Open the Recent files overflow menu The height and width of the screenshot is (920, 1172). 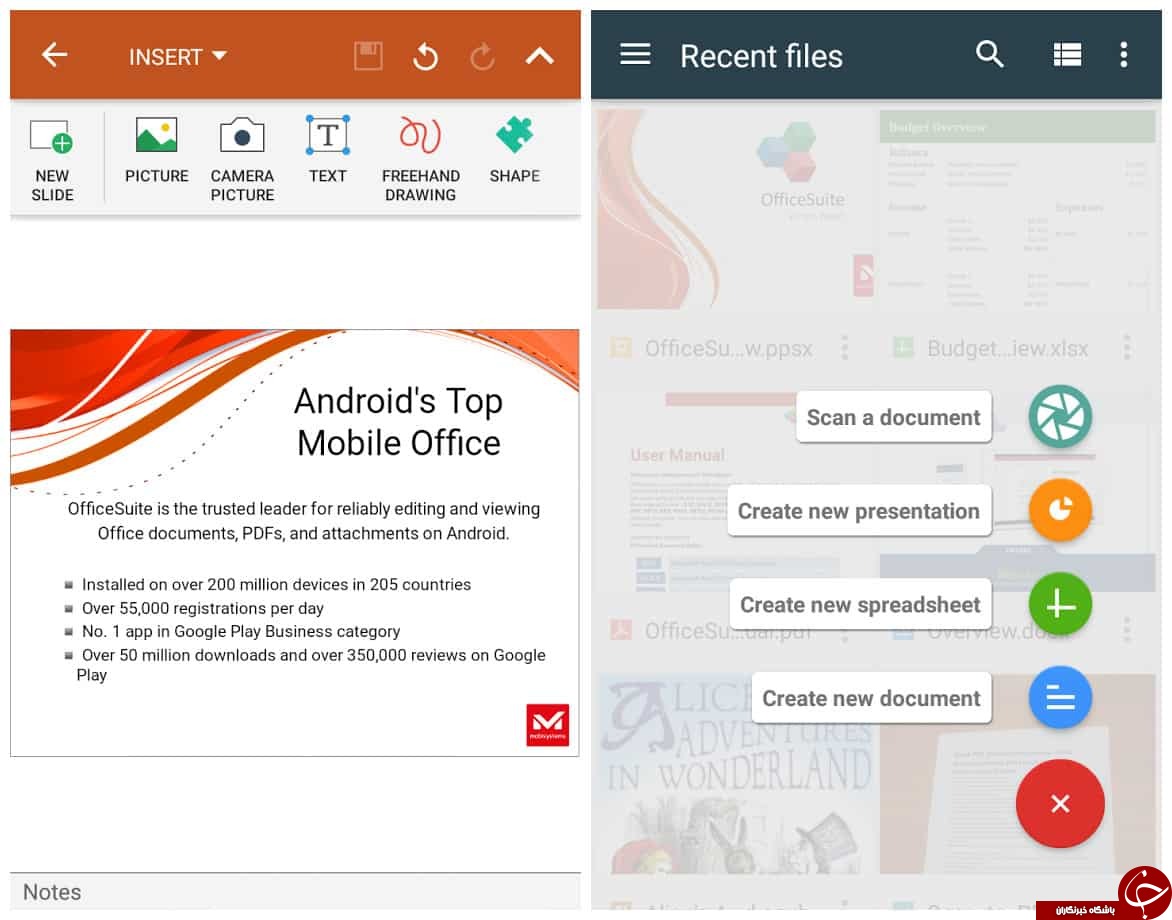click(1123, 55)
